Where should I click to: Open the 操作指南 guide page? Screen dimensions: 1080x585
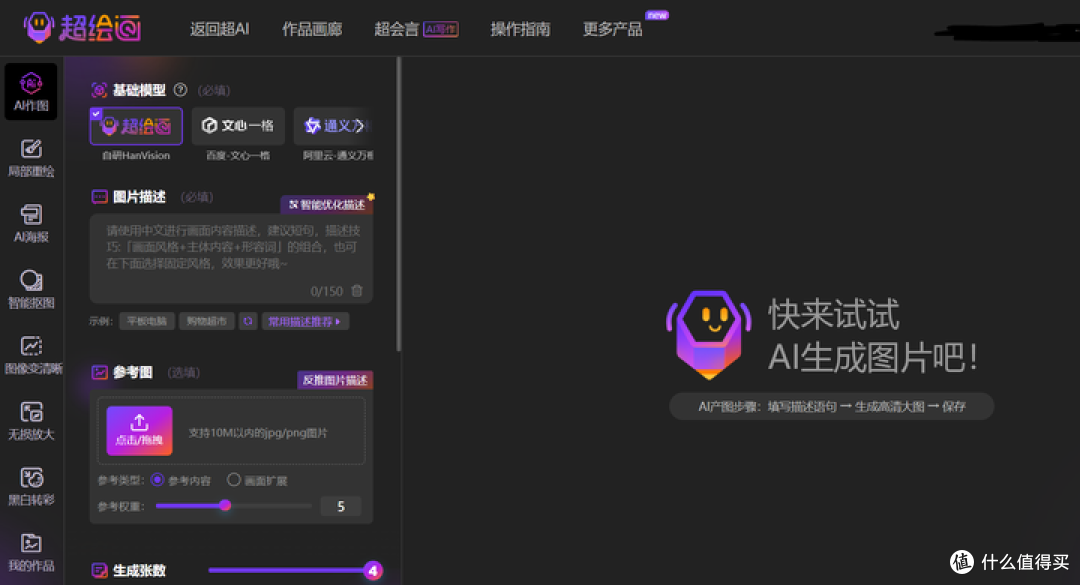pyautogui.click(x=520, y=29)
